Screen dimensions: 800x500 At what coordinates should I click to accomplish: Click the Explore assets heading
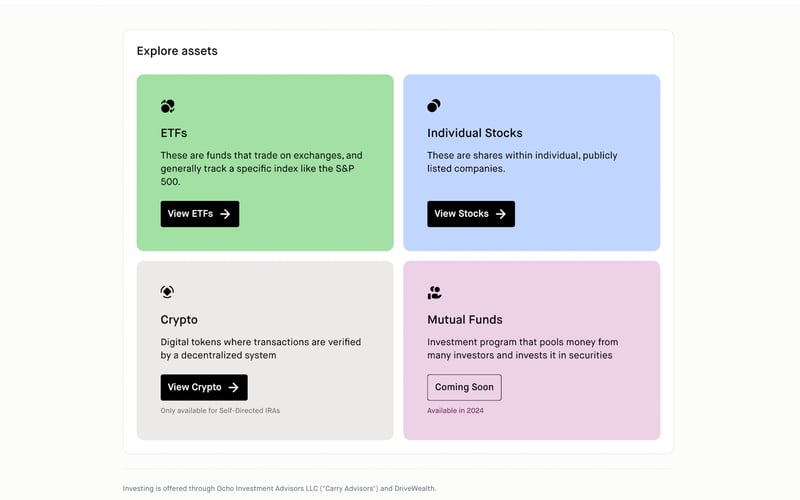click(177, 51)
